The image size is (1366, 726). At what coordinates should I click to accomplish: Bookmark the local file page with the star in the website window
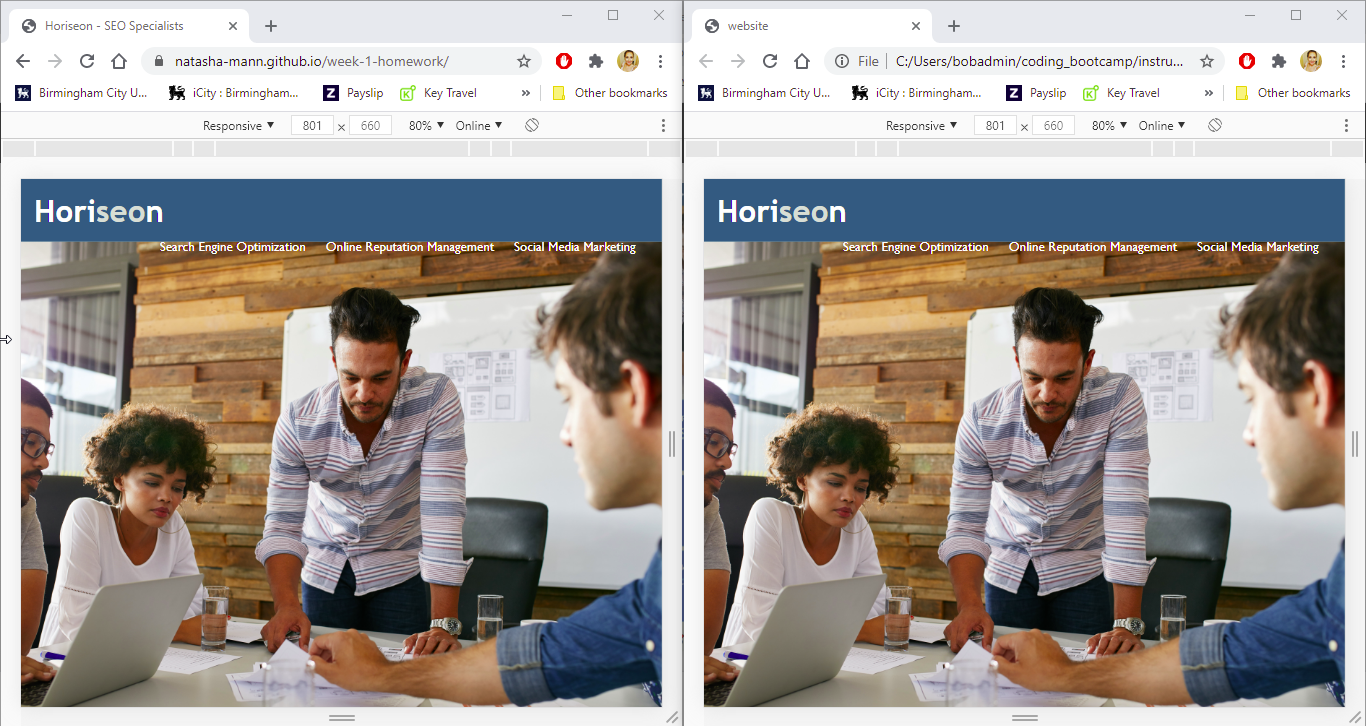[x=1207, y=61]
